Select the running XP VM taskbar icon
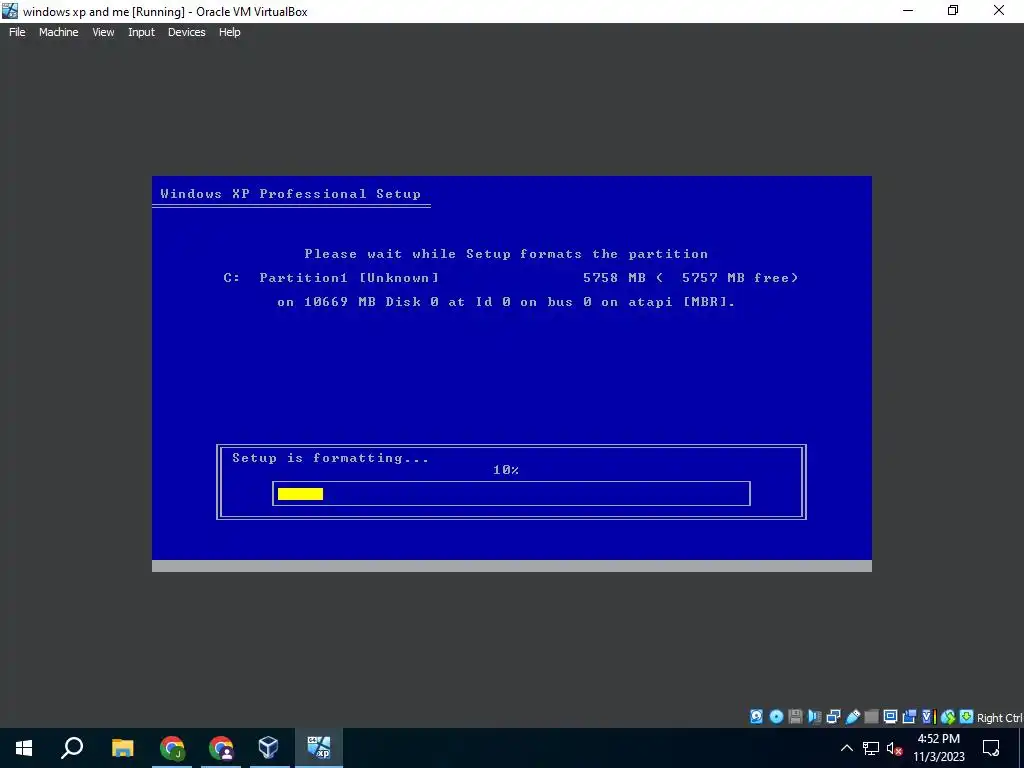1024x768 pixels. tap(319, 748)
